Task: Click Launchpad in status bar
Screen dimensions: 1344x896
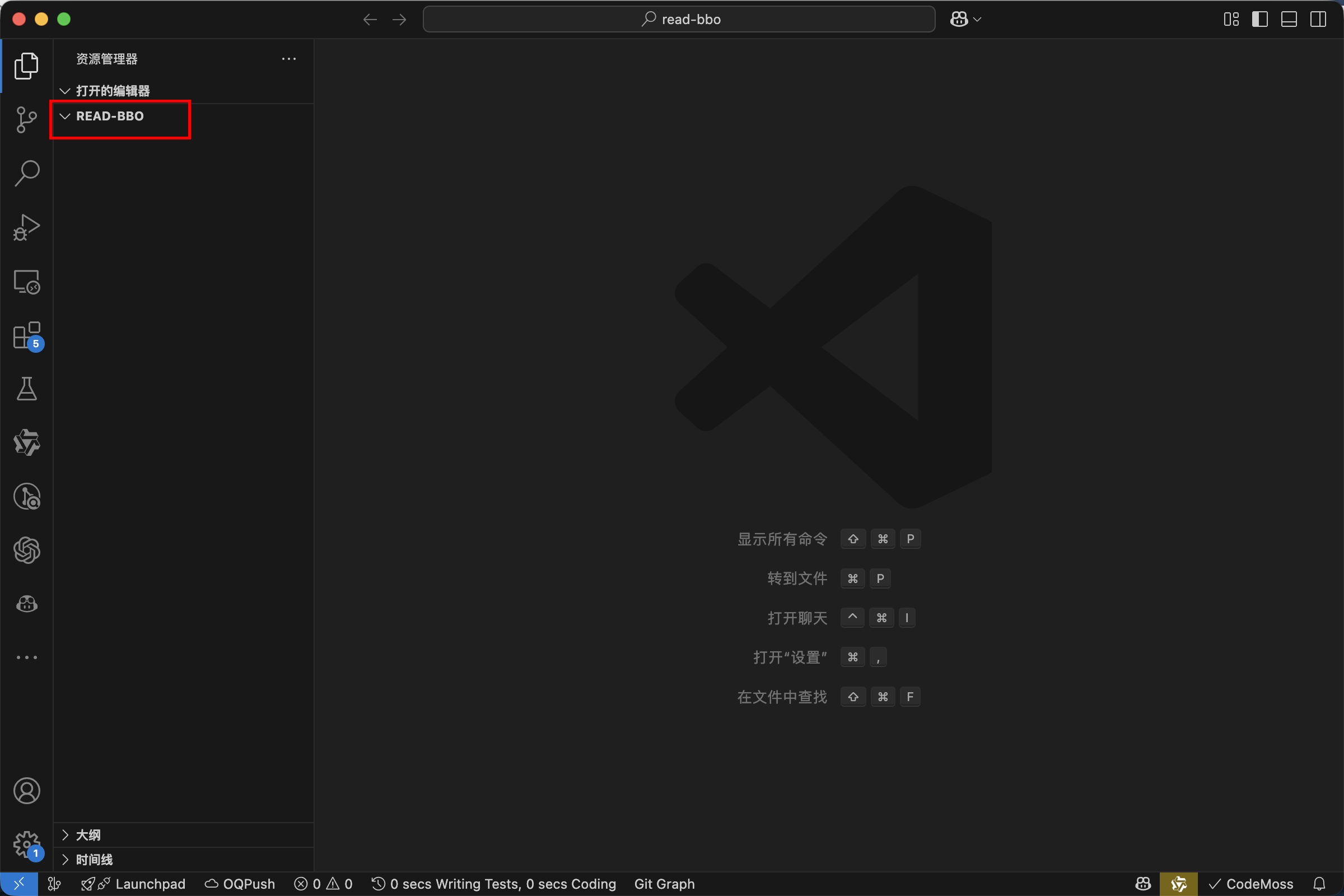Action: click(150, 884)
